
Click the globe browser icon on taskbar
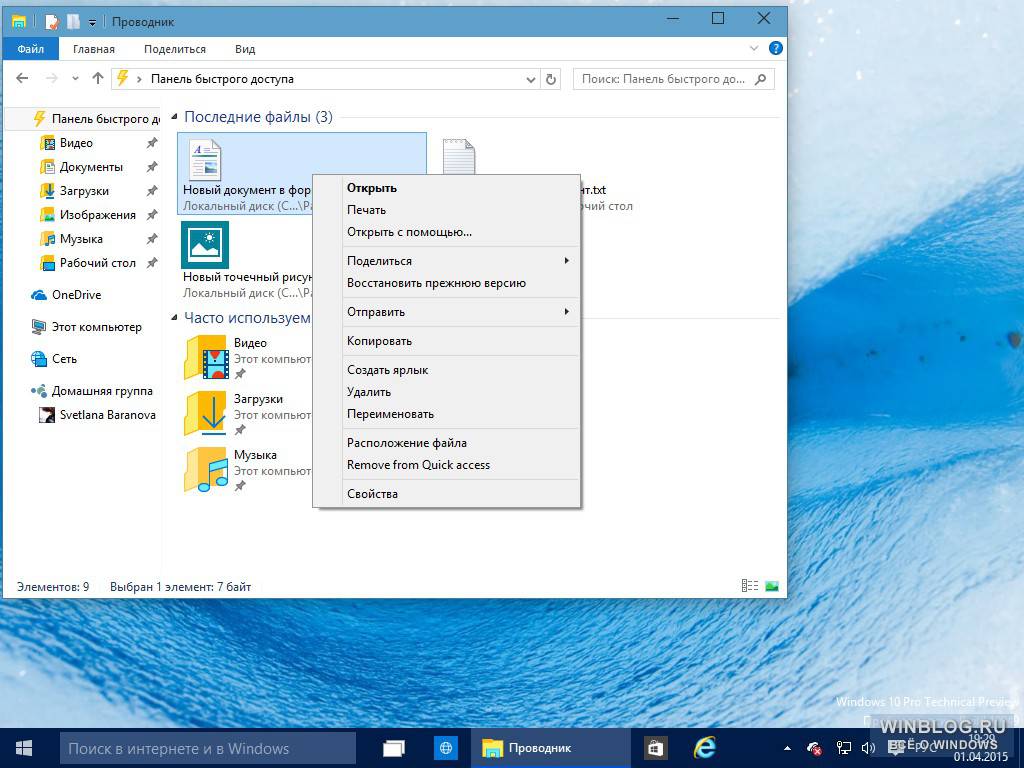pyautogui.click(x=446, y=748)
